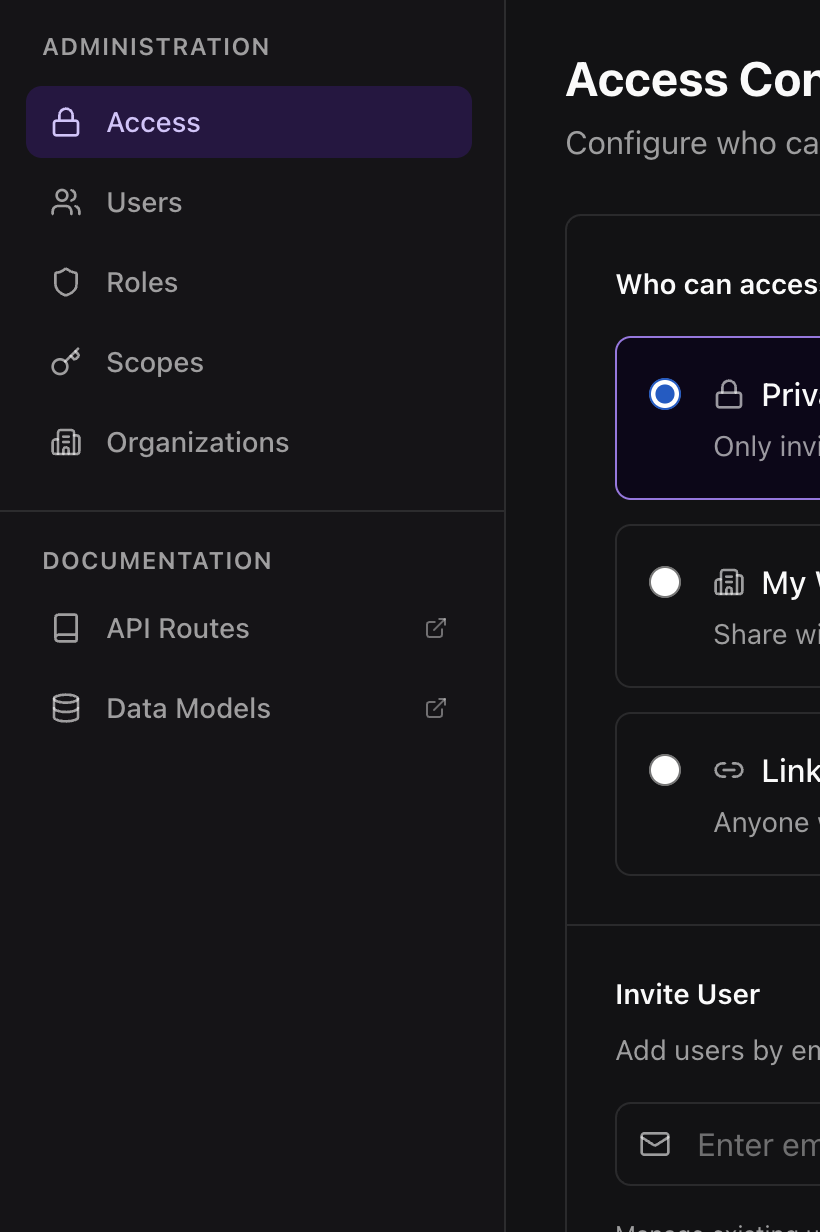Click the Organizations building icon
Viewport: 820px width, 1232px height.
click(66, 442)
